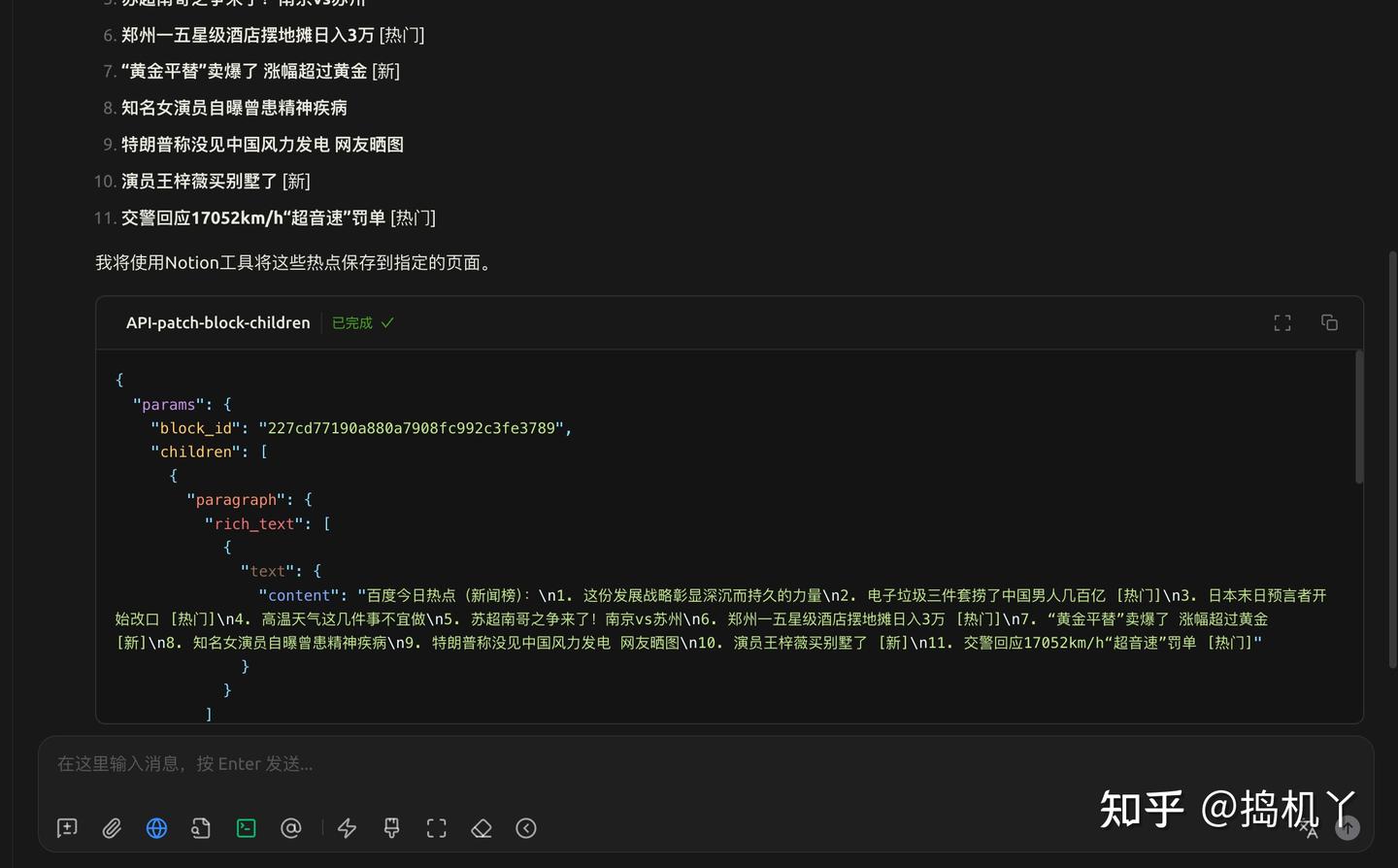Click list item "特朗普称没见中国风力发电"

[x=225, y=145]
